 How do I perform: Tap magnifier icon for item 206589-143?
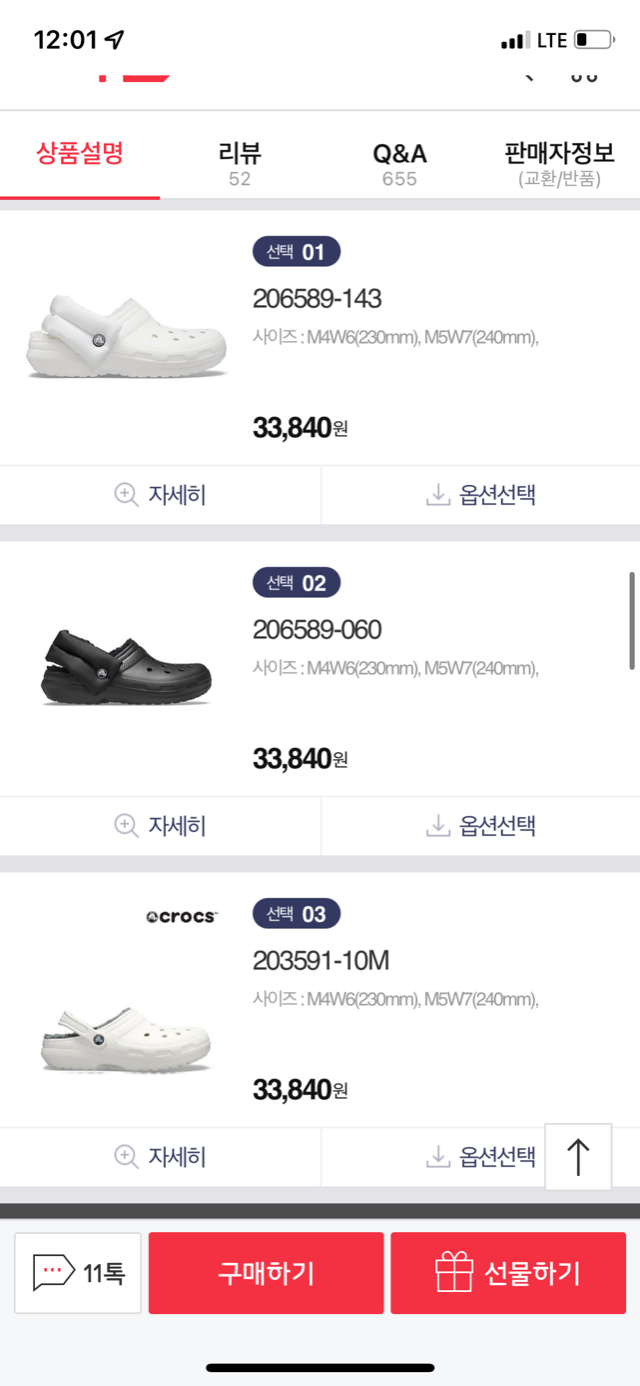(127, 495)
